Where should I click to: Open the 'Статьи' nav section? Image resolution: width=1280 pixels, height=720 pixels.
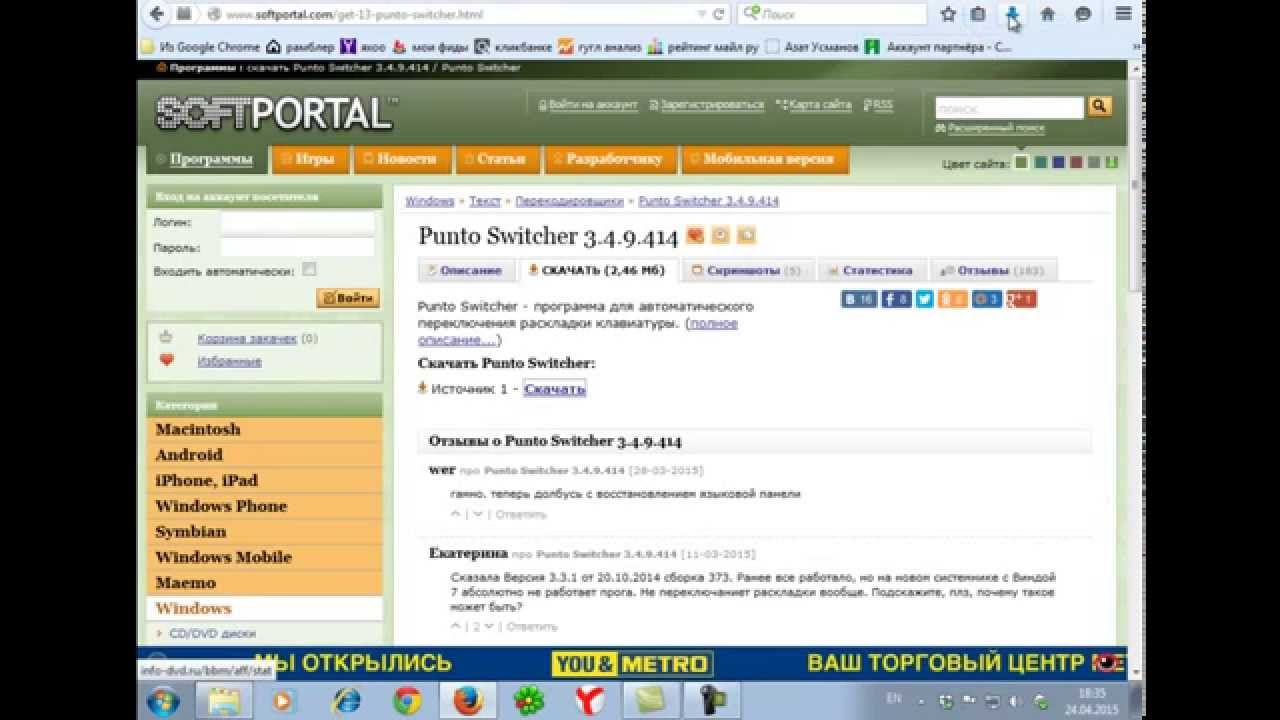coord(496,159)
